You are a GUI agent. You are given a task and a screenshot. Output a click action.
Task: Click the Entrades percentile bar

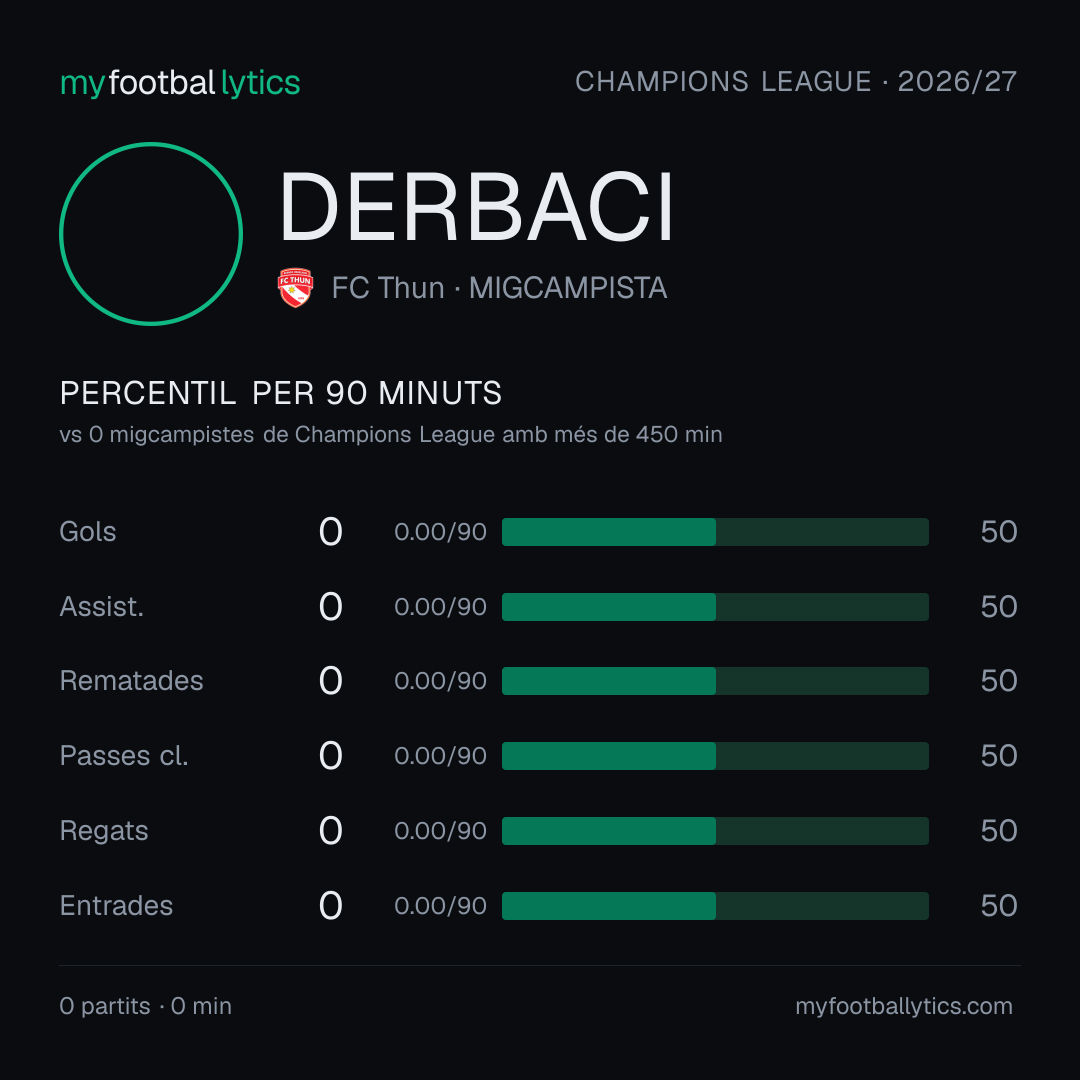(x=715, y=906)
